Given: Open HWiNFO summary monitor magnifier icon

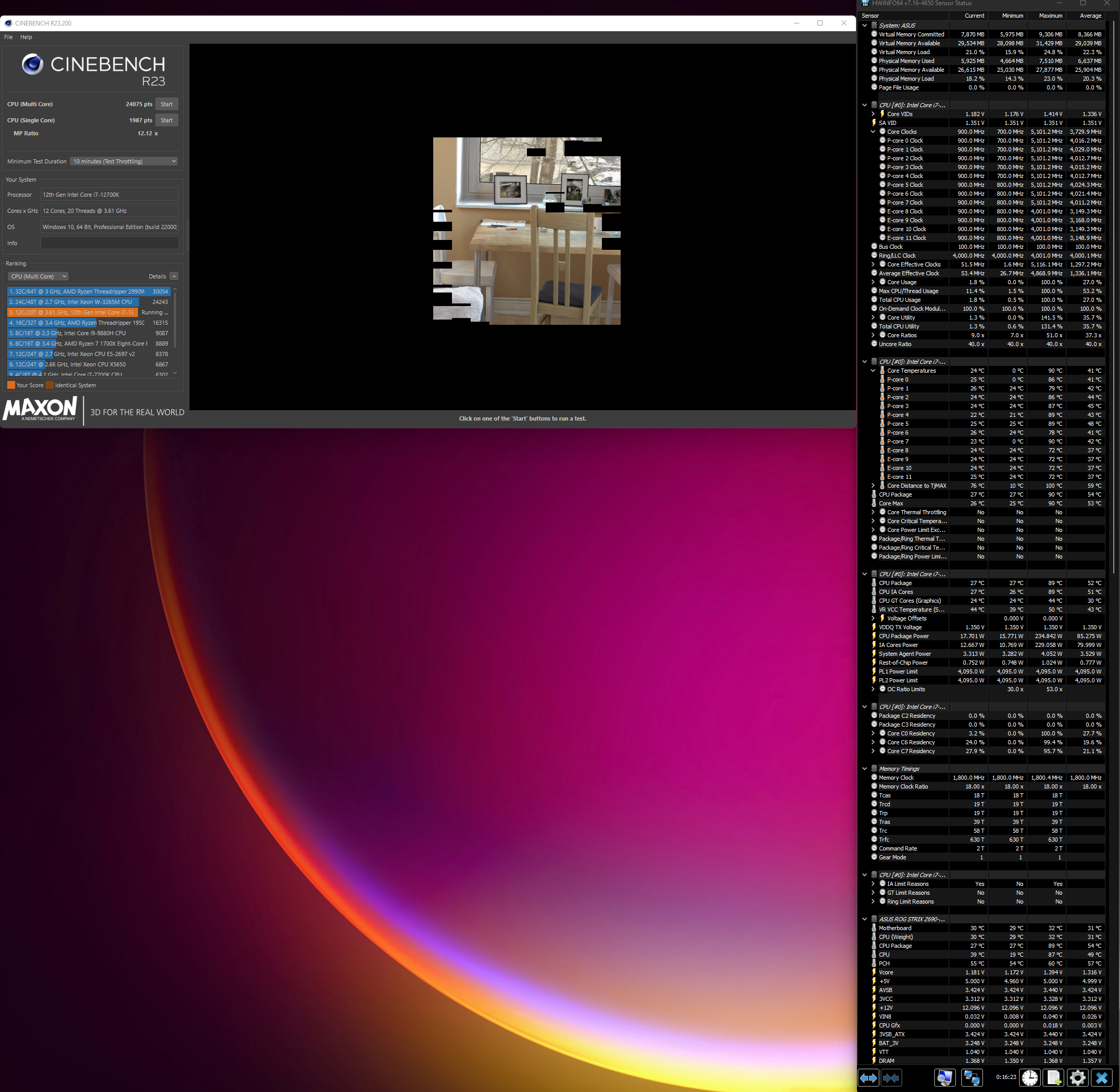Looking at the screenshot, I should (945, 1078).
